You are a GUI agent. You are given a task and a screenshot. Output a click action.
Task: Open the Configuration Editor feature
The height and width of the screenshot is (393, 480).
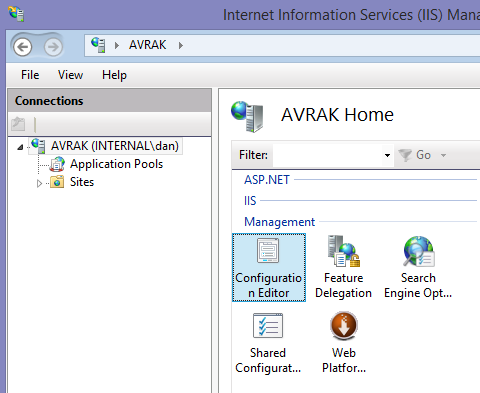(x=269, y=268)
